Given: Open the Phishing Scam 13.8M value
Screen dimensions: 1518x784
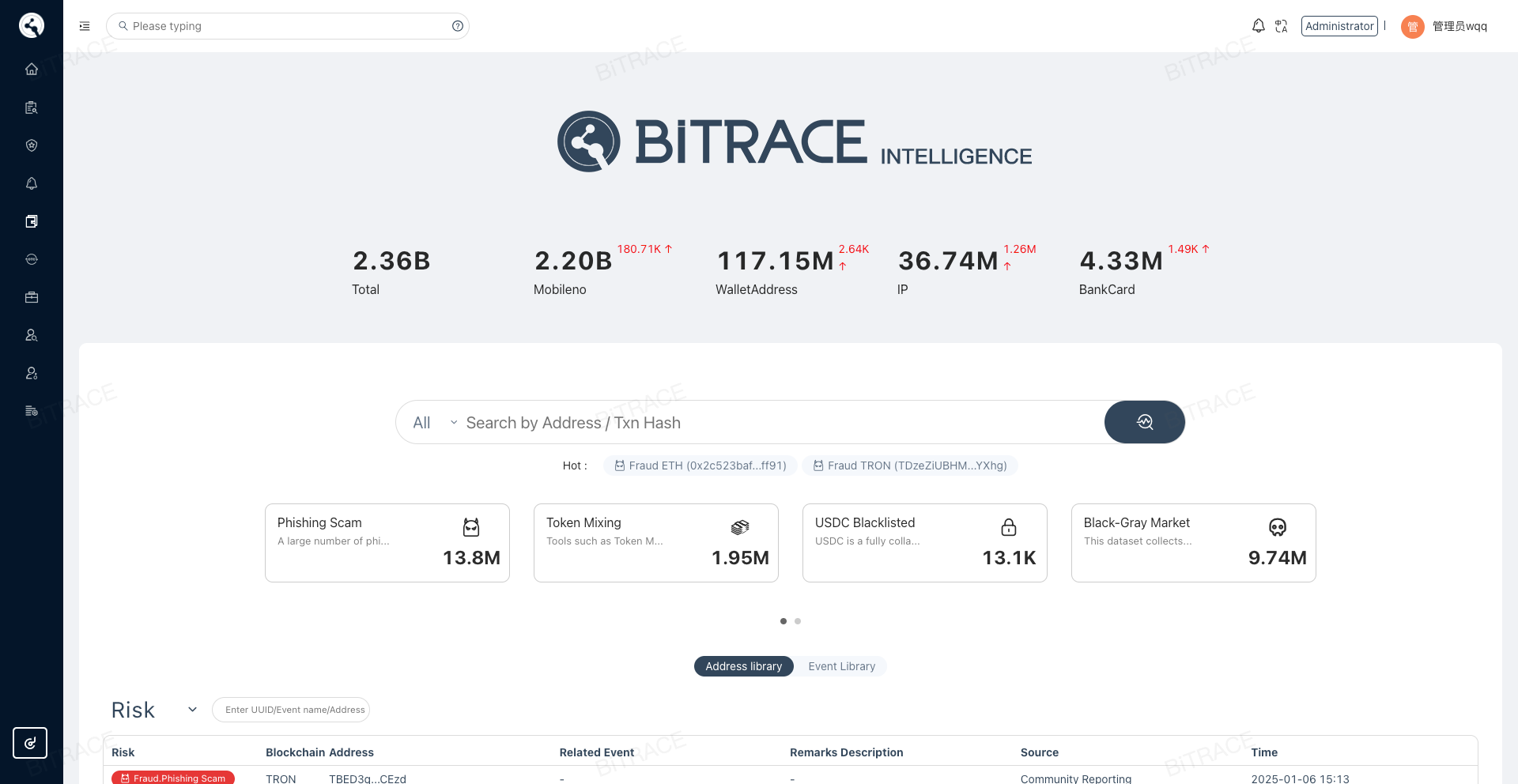Looking at the screenshot, I should [x=471, y=558].
